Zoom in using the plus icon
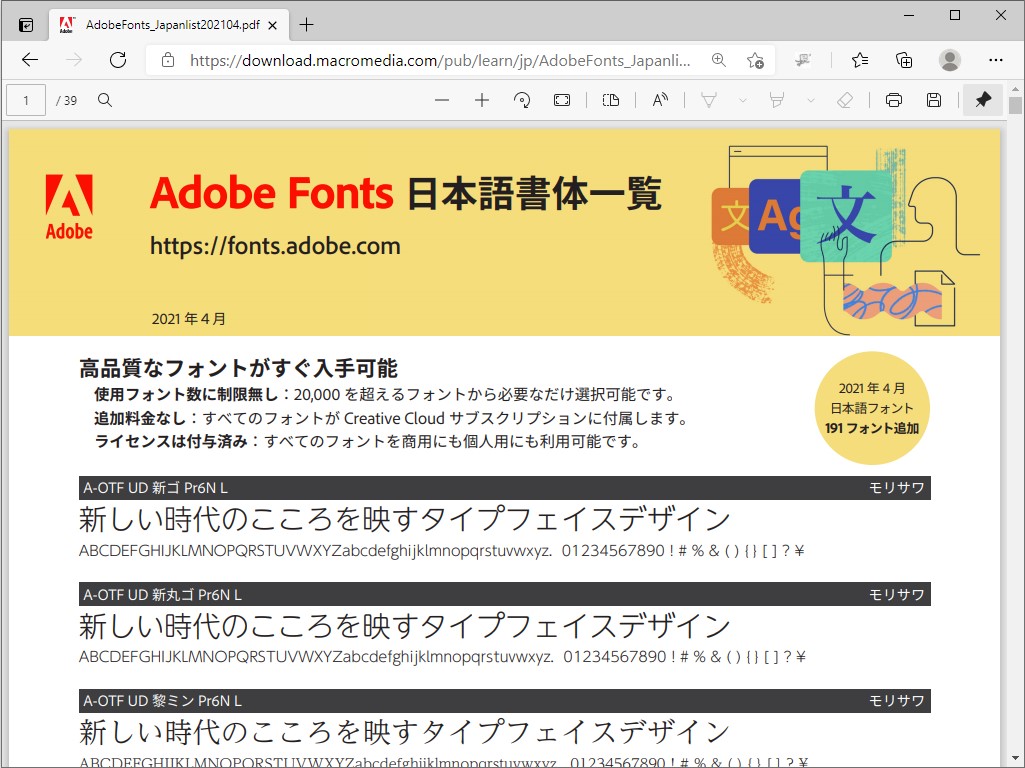 pyautogui.click(x=481, y=100)
